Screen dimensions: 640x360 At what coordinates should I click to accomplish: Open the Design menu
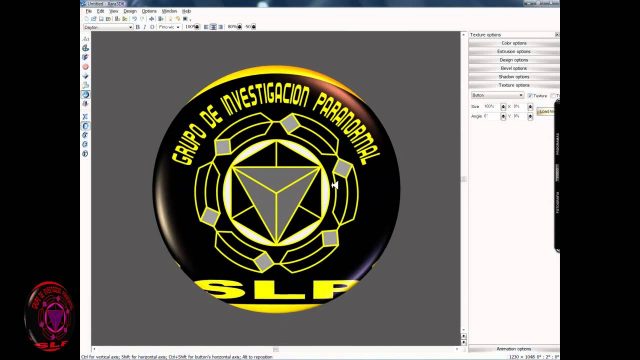130,11
